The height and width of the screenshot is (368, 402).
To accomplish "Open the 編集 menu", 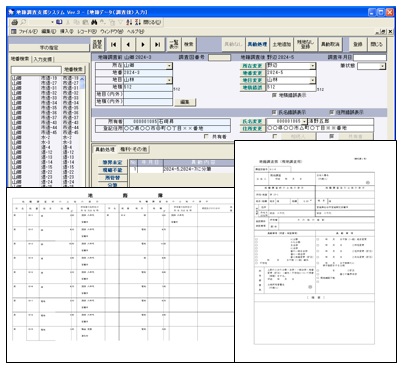I will [x=49, y=31].
